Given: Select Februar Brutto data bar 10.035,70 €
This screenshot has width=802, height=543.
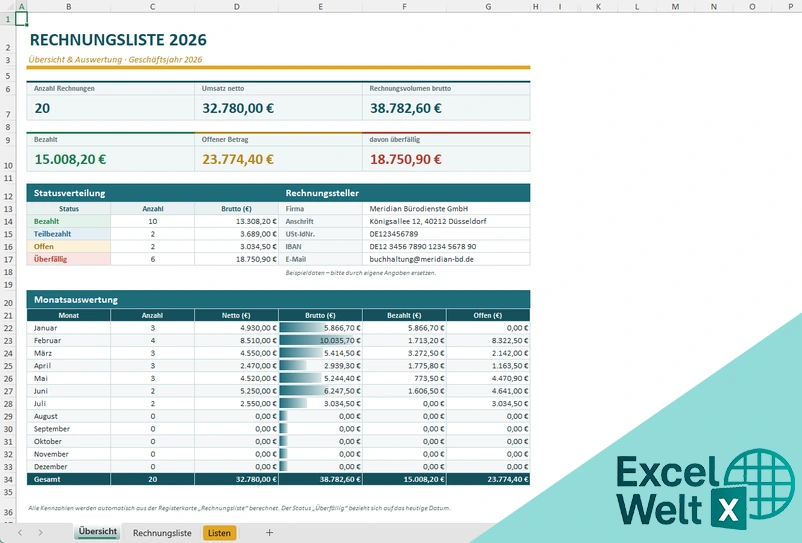Looking at the screenshot, I should 320,341.
